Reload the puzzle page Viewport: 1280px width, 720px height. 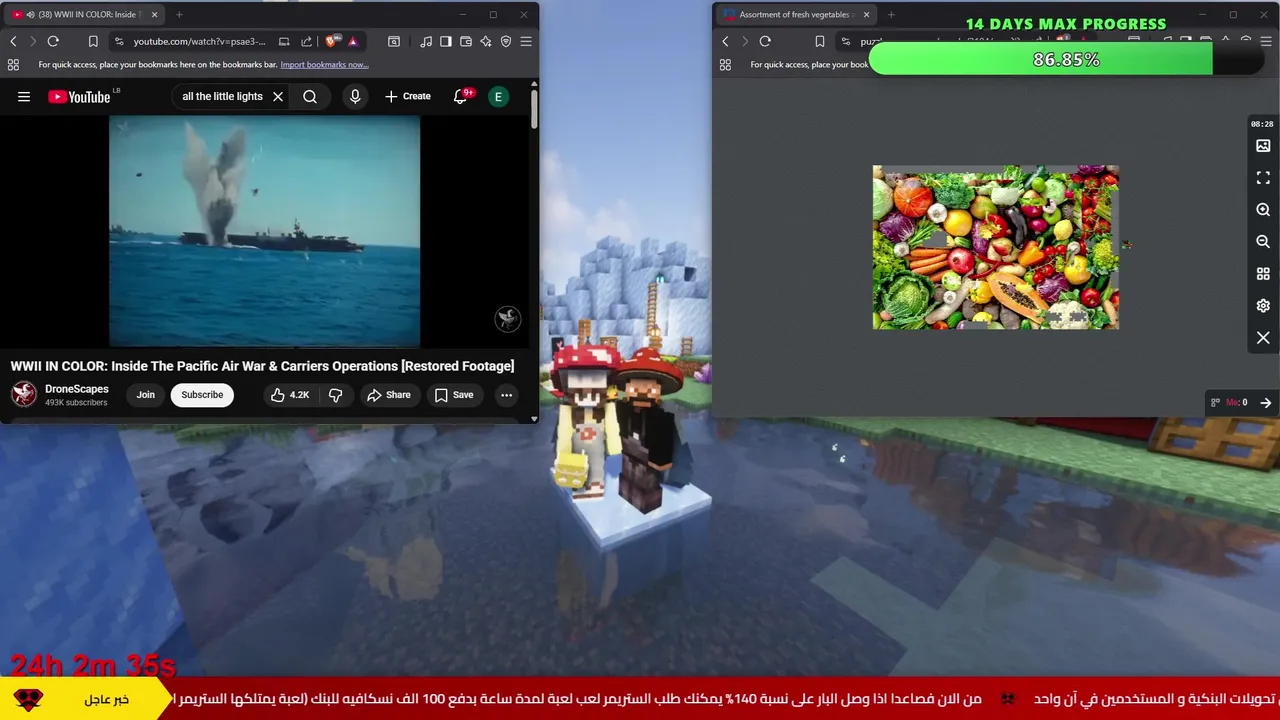[765, 41]
